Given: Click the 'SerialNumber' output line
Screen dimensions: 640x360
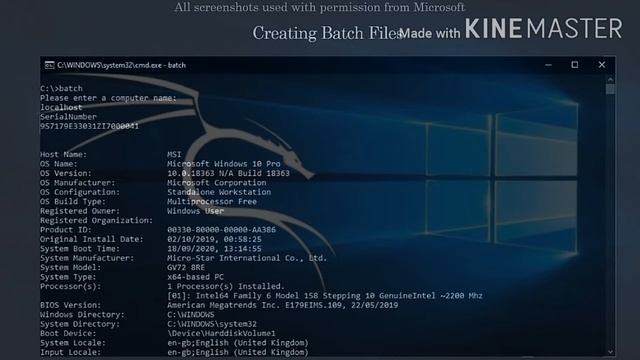Looking at the screenshot, I should (68, 117).
